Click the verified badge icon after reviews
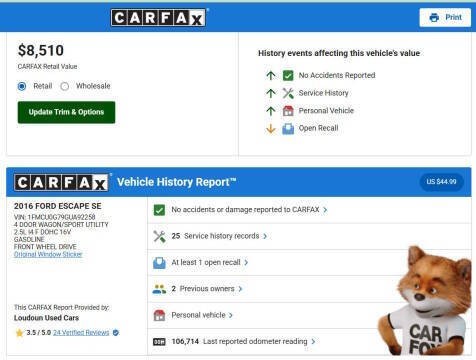Screen dimensions: 476x360 pos(116,333)
